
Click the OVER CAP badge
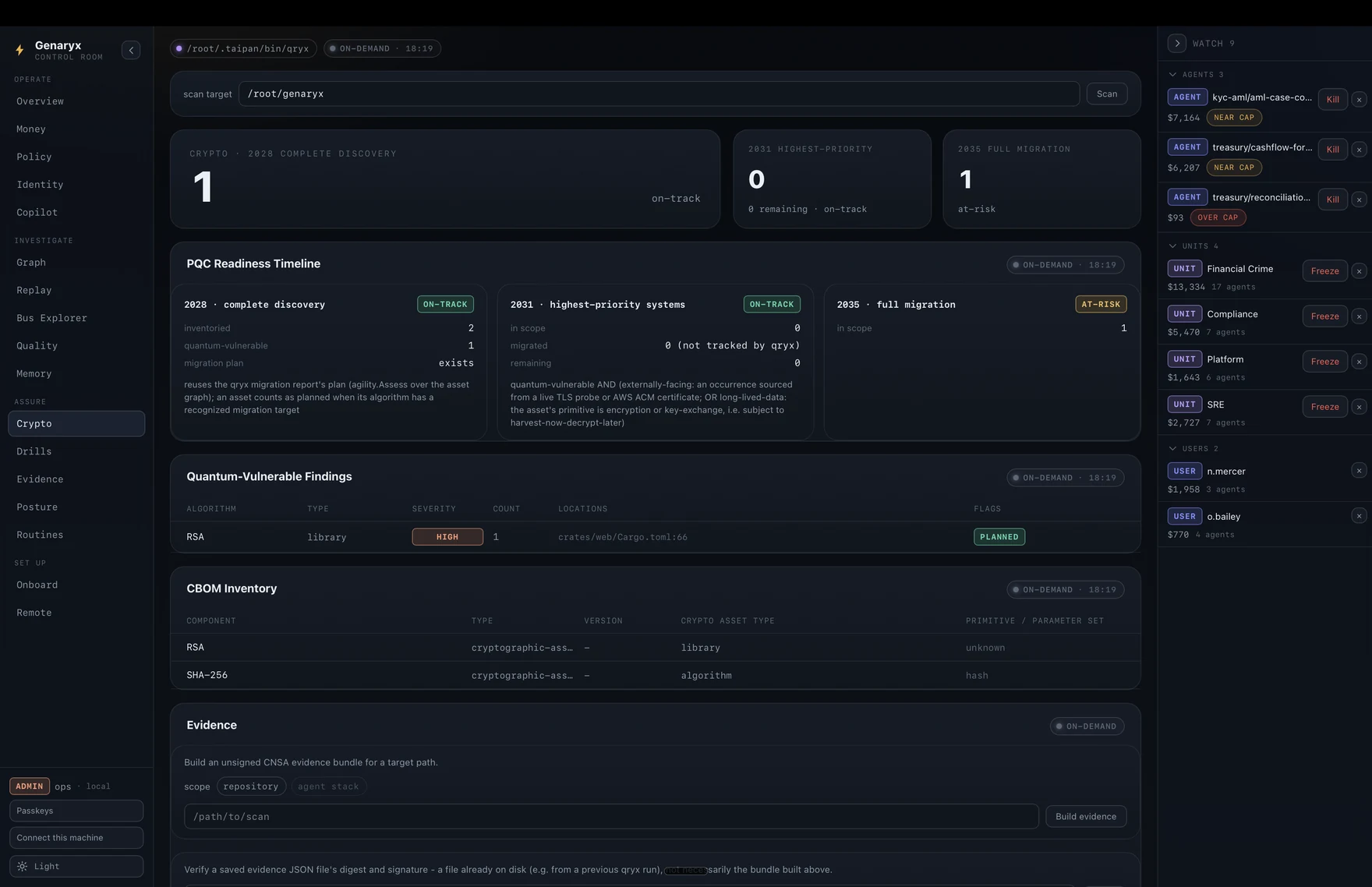(1218, 218)
